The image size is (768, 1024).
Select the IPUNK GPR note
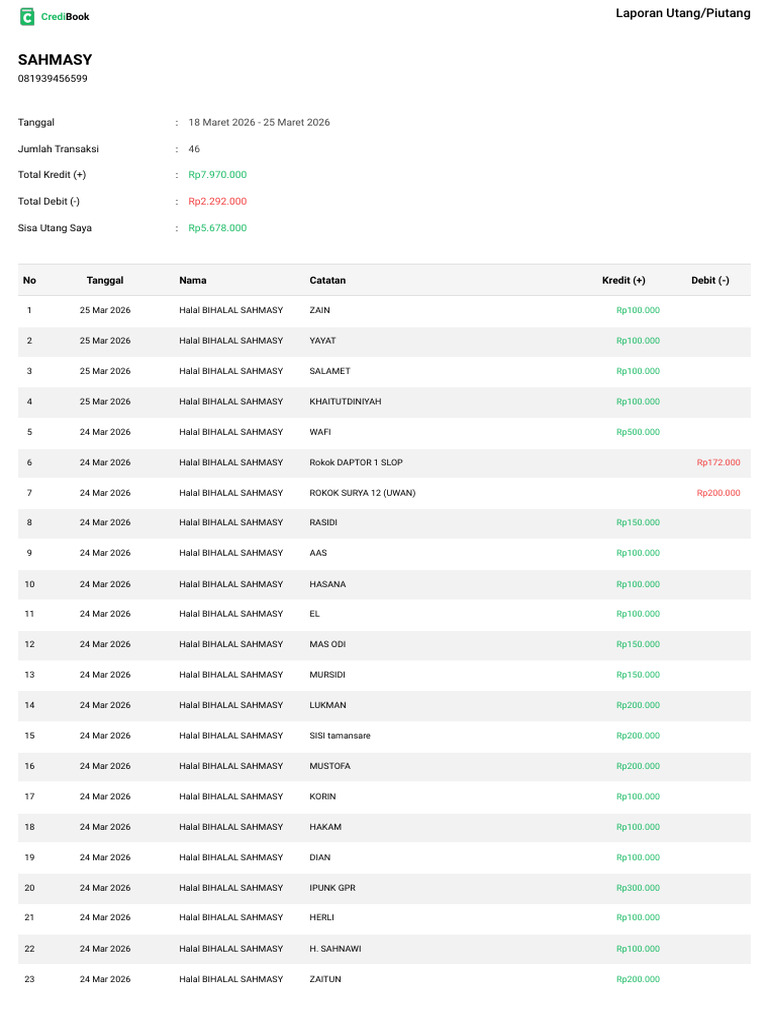(332, 888)
